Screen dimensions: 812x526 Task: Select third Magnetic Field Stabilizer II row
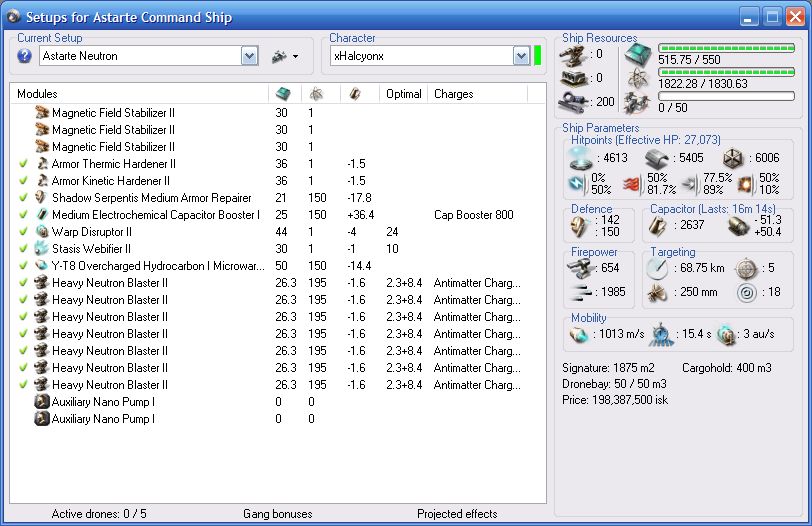(x=278, y=147)
